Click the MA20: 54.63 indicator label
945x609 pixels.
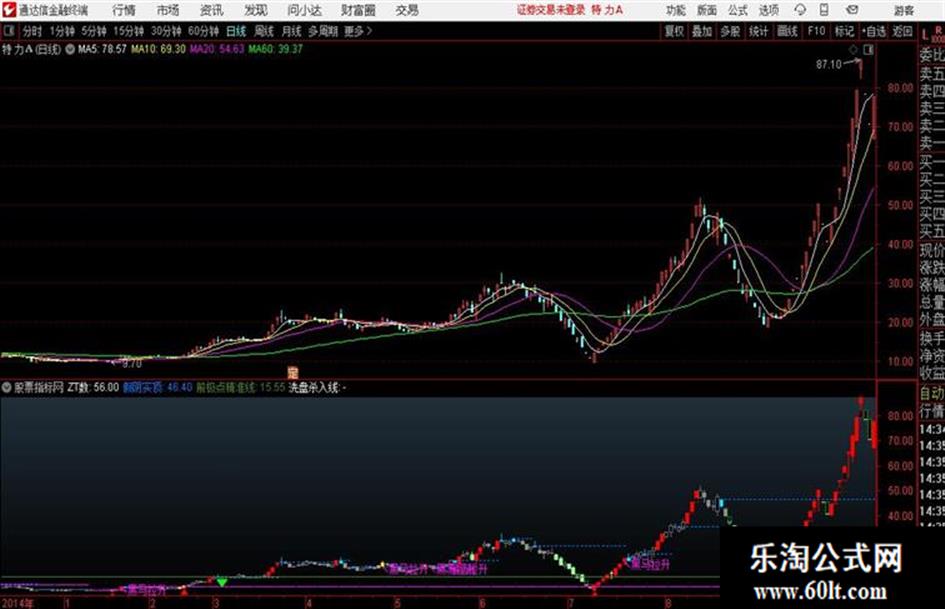[x=217, y=49]
